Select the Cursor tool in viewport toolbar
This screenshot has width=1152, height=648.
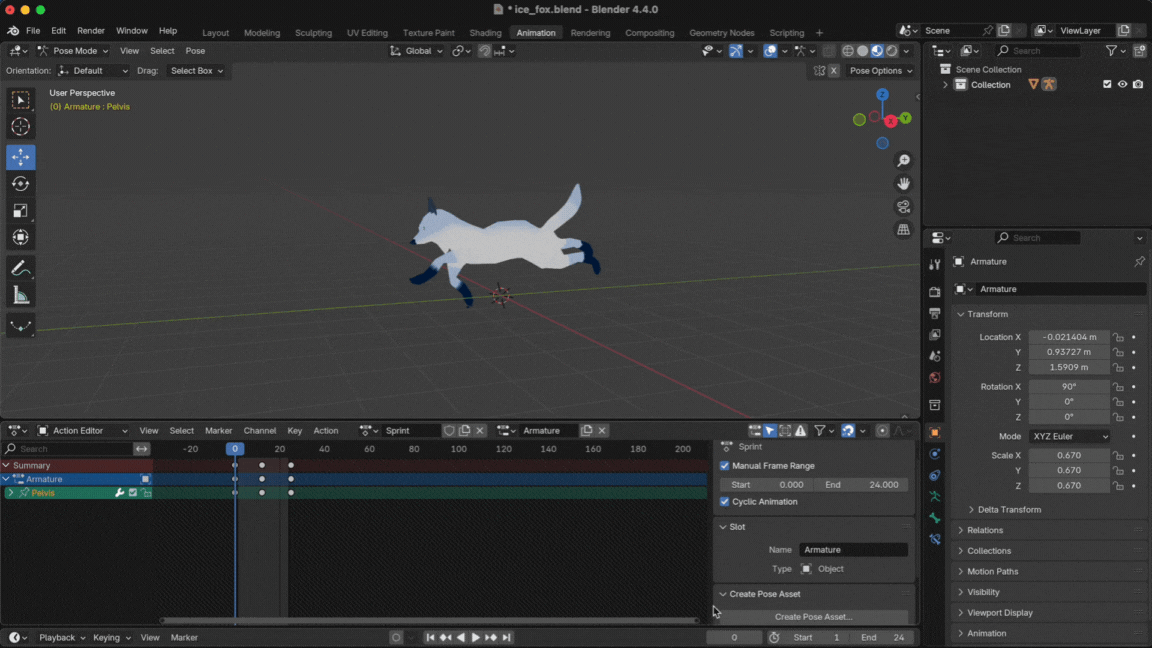[21, 127]
